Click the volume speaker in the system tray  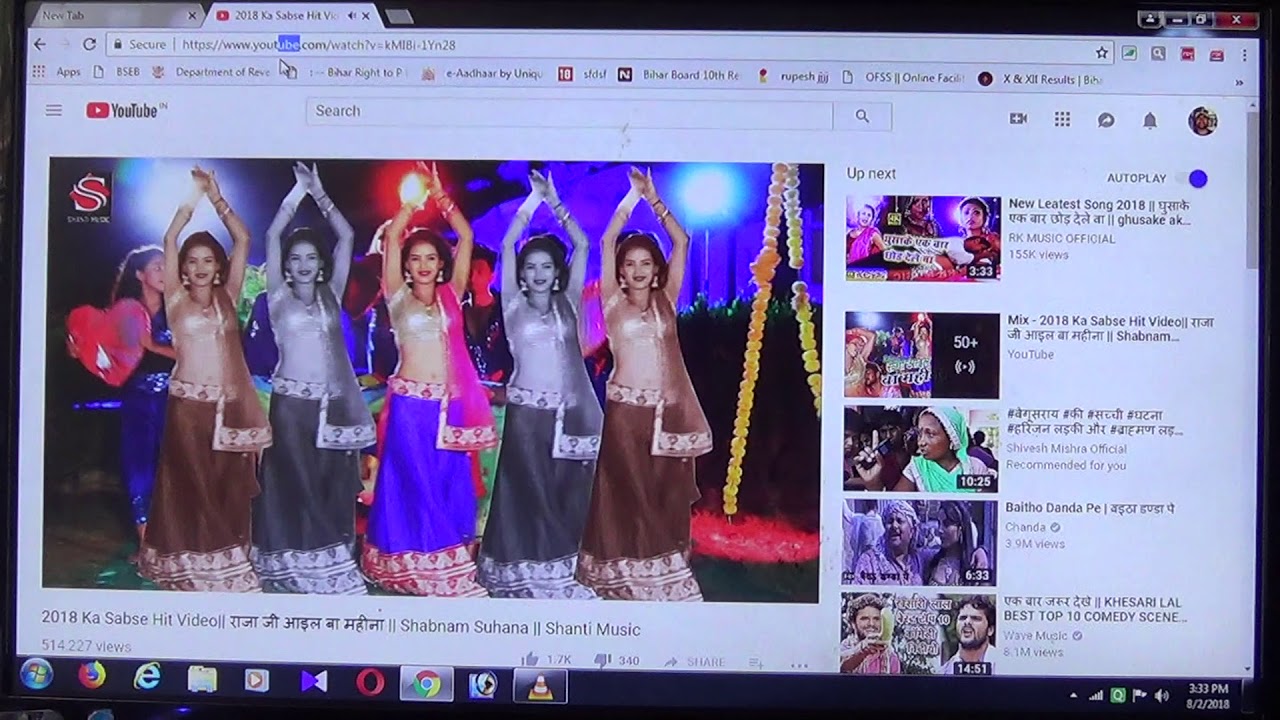tap(1161, 695)
